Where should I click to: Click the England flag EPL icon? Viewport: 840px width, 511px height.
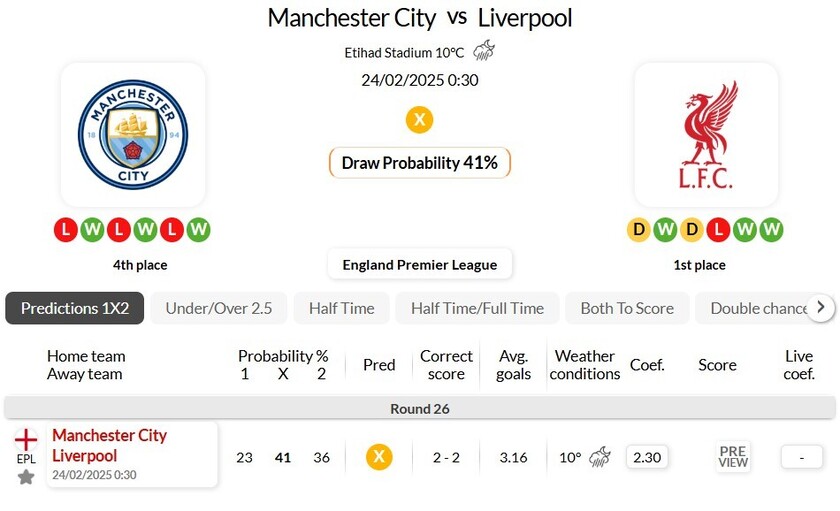26,439
